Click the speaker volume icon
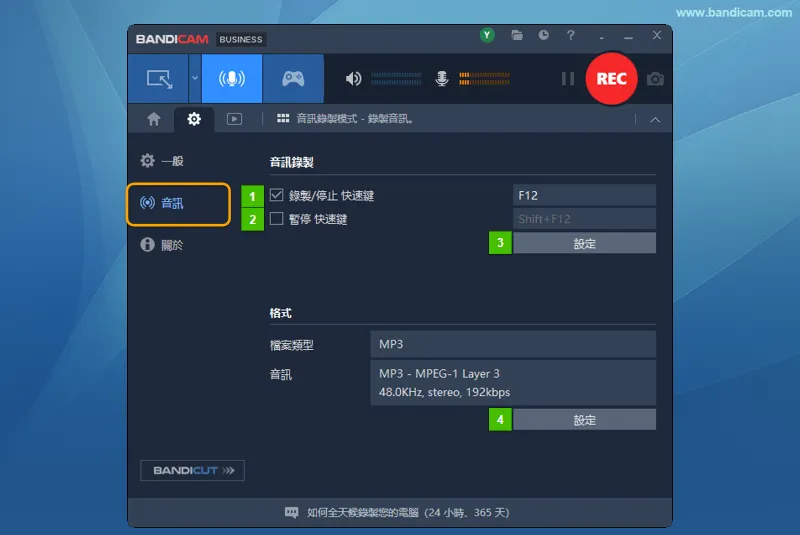 [x=353, y=79]
